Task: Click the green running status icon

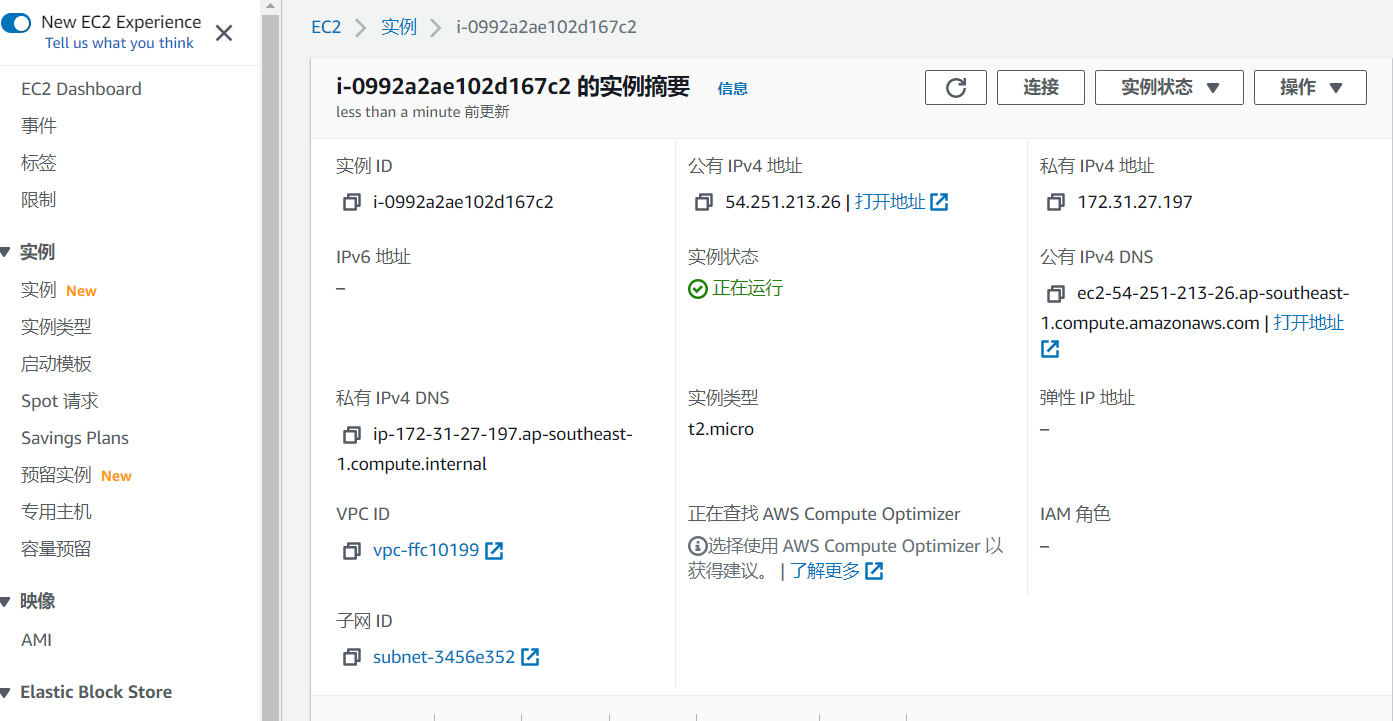Action: pyautogui.click(x=698, y=289)
